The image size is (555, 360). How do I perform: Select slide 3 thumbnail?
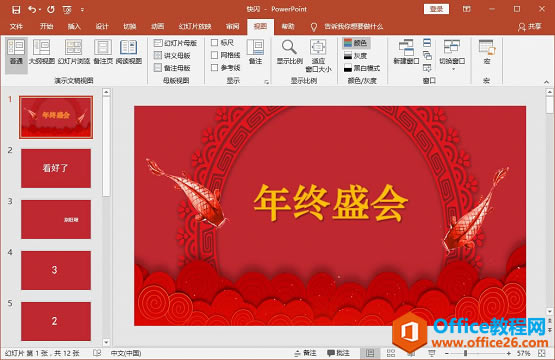pos(56,219)
